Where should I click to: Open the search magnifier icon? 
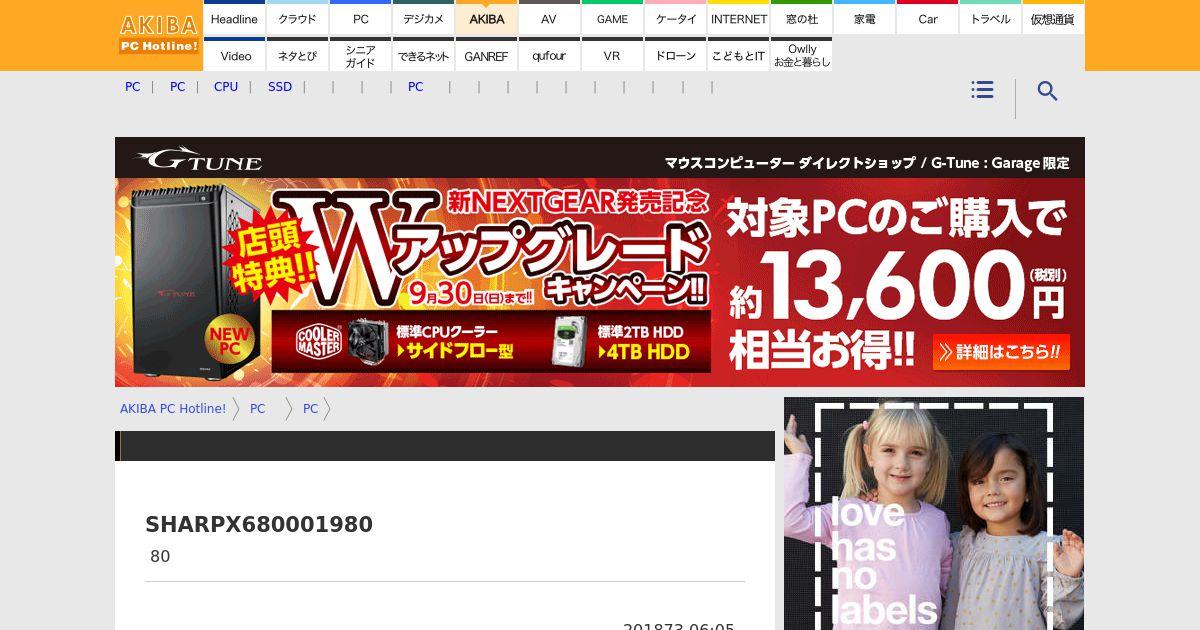(1047, 91)
